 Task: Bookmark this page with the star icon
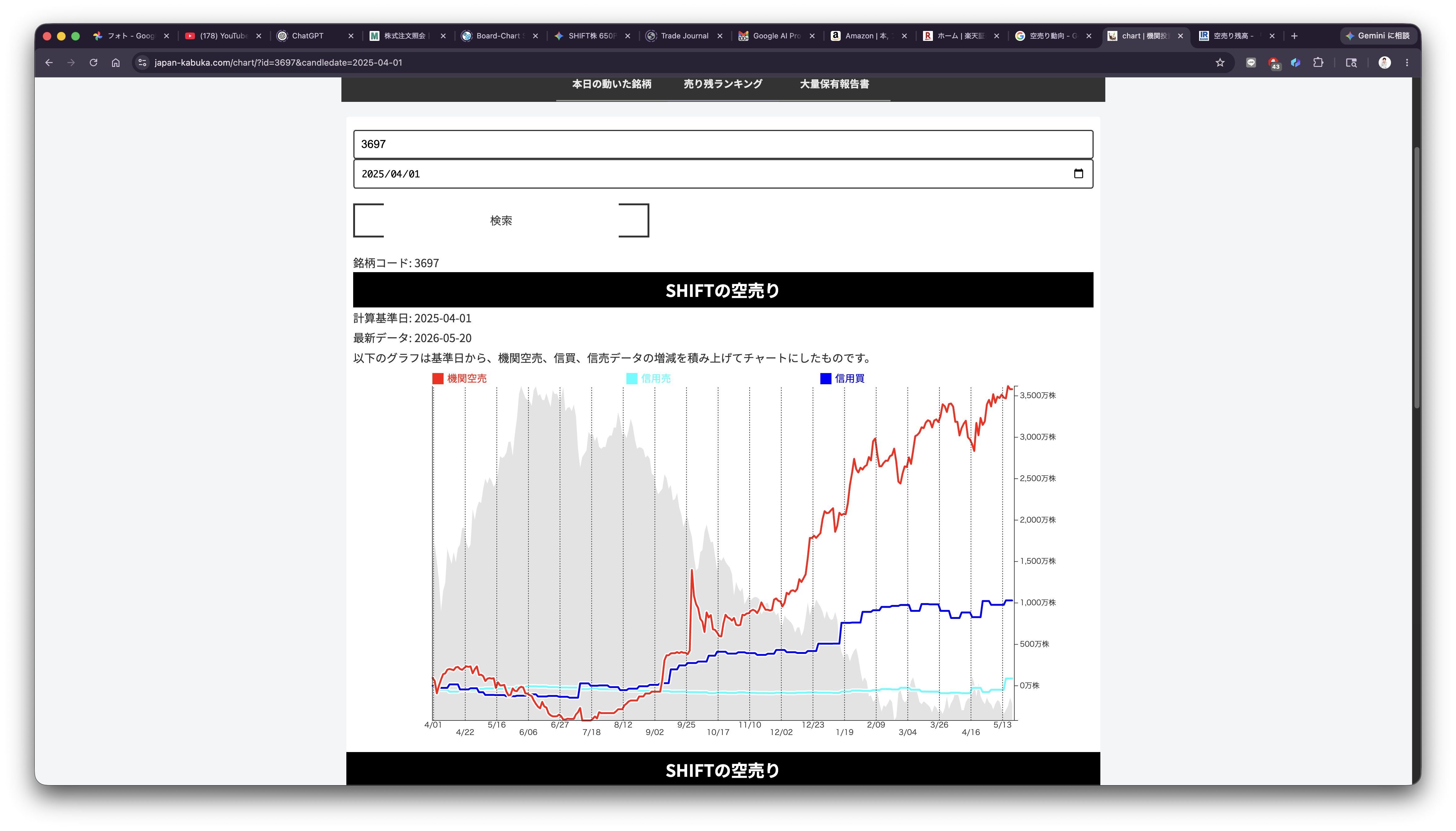click(x=1220, y=63)
